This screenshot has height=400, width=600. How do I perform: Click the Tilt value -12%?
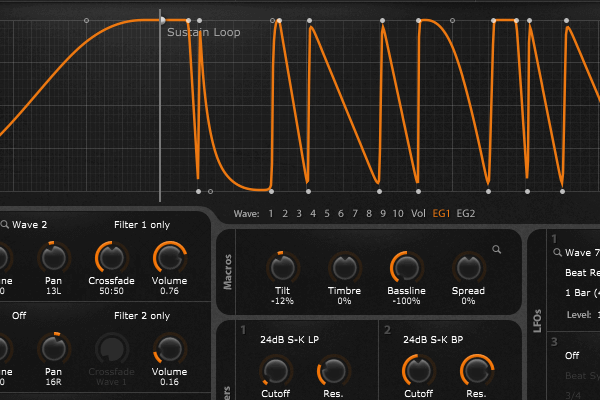pos(282,301)
